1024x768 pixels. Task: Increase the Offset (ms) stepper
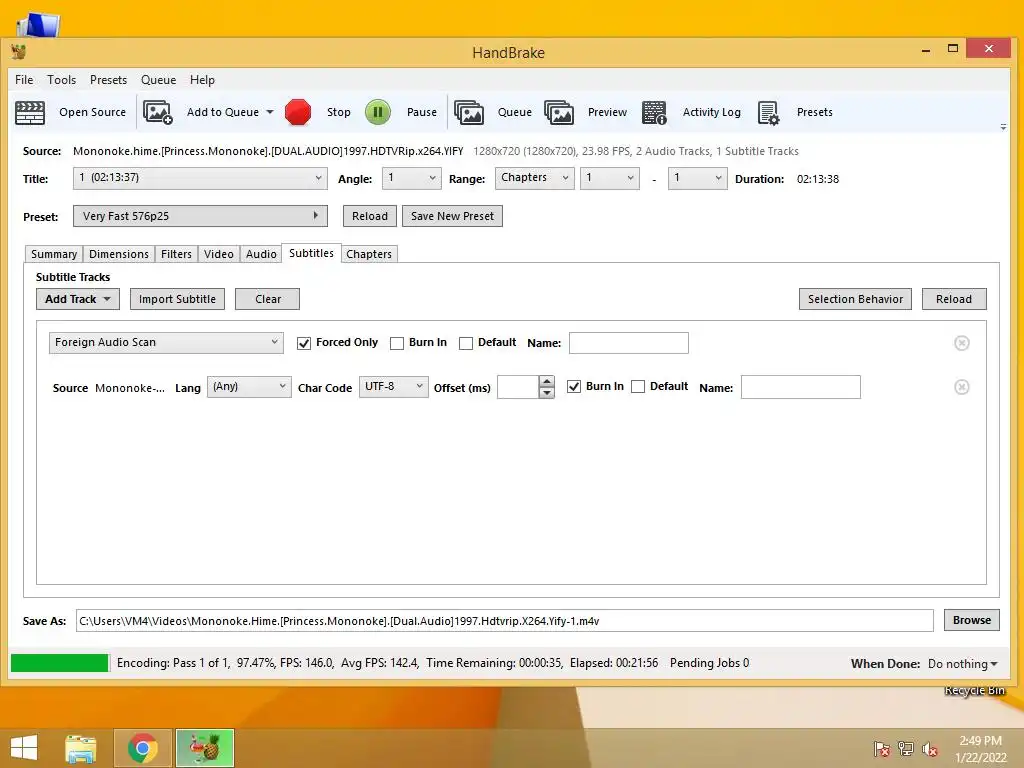547,381
